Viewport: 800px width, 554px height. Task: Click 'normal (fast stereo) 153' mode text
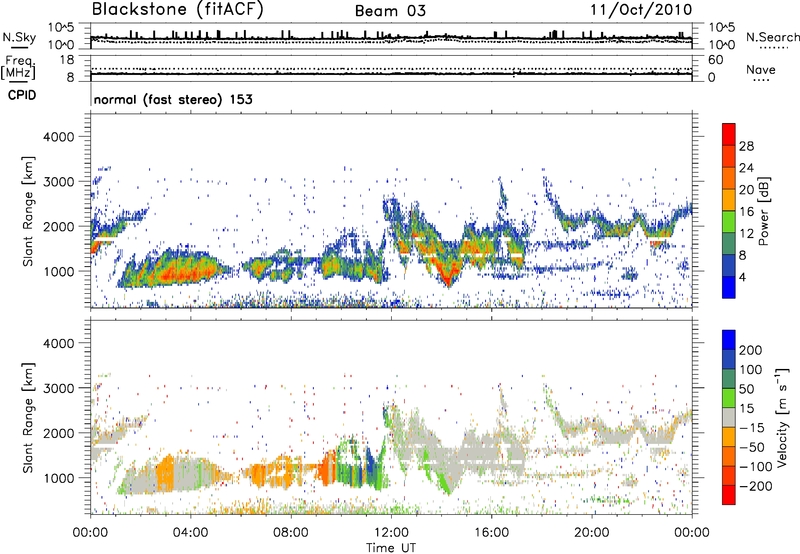(x=173, y=99)
